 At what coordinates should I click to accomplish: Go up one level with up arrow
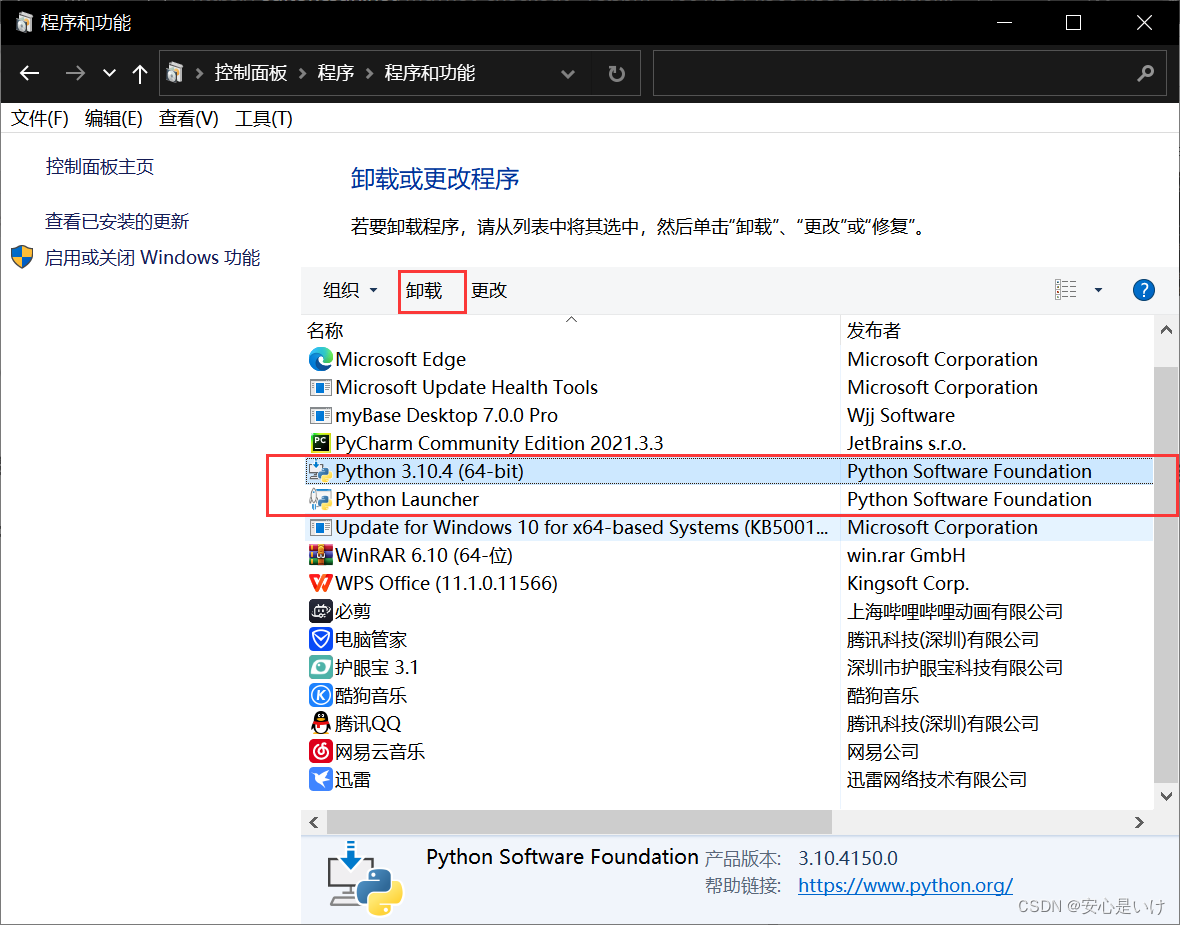[139, 73]
